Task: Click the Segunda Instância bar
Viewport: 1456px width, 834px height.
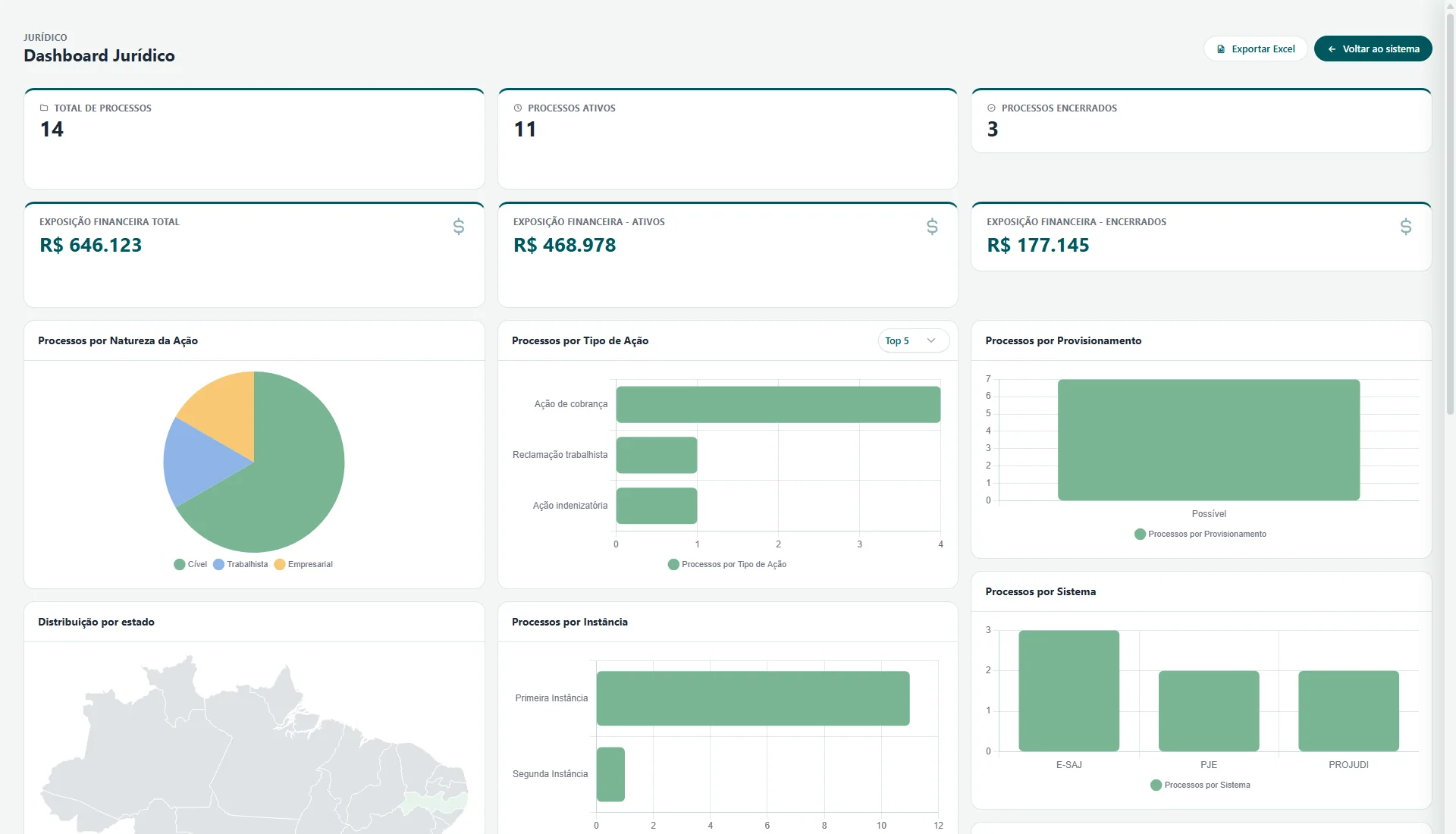Action: [610, 774]
